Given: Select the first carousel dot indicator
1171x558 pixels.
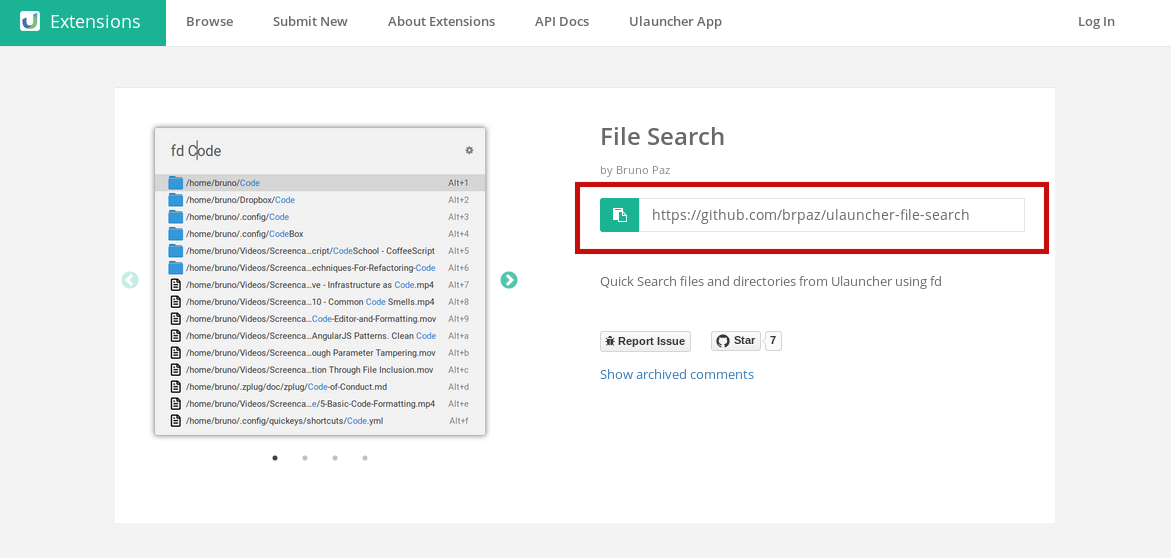Looking at the screenshot, I should 275,458.
